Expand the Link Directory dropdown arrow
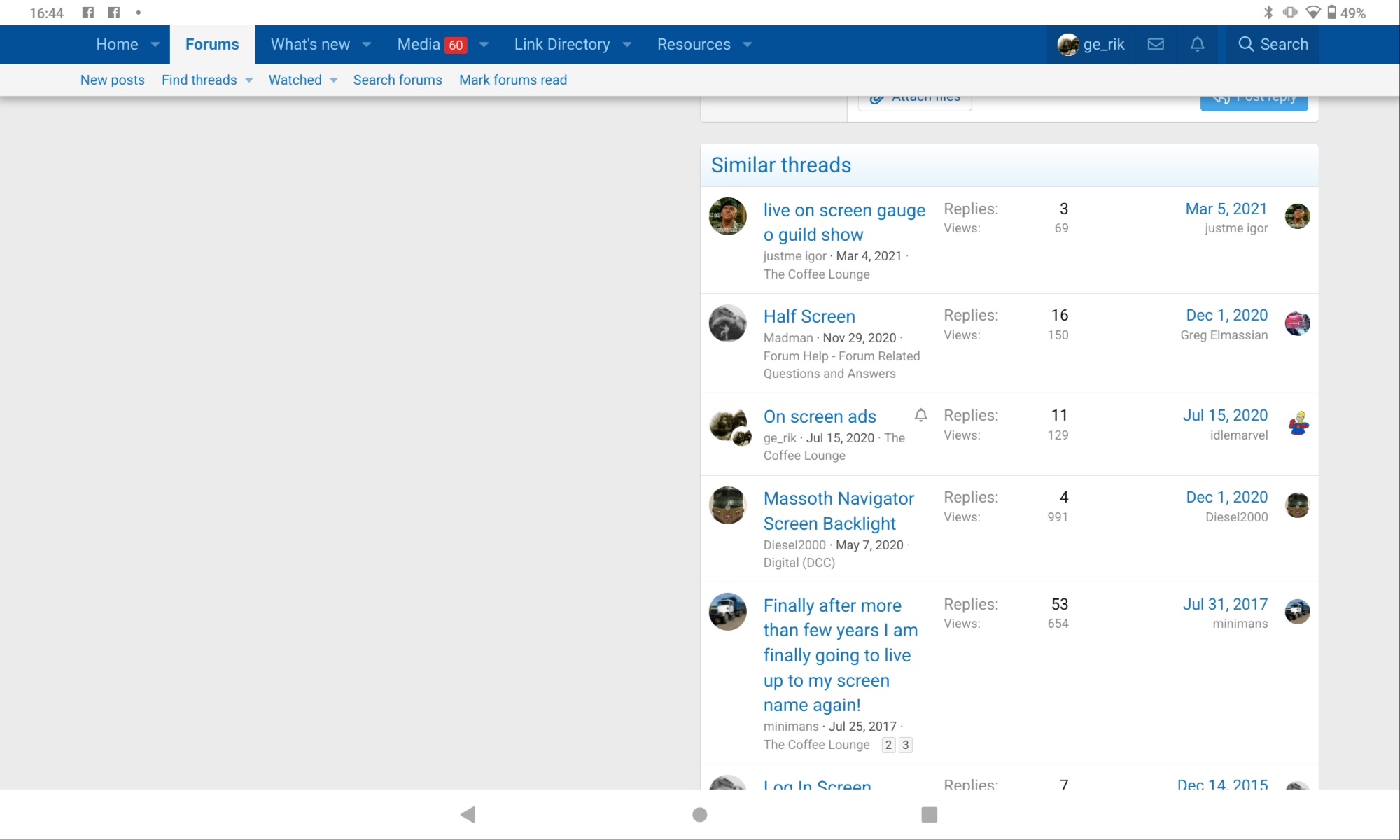 (x=626, y=44)
